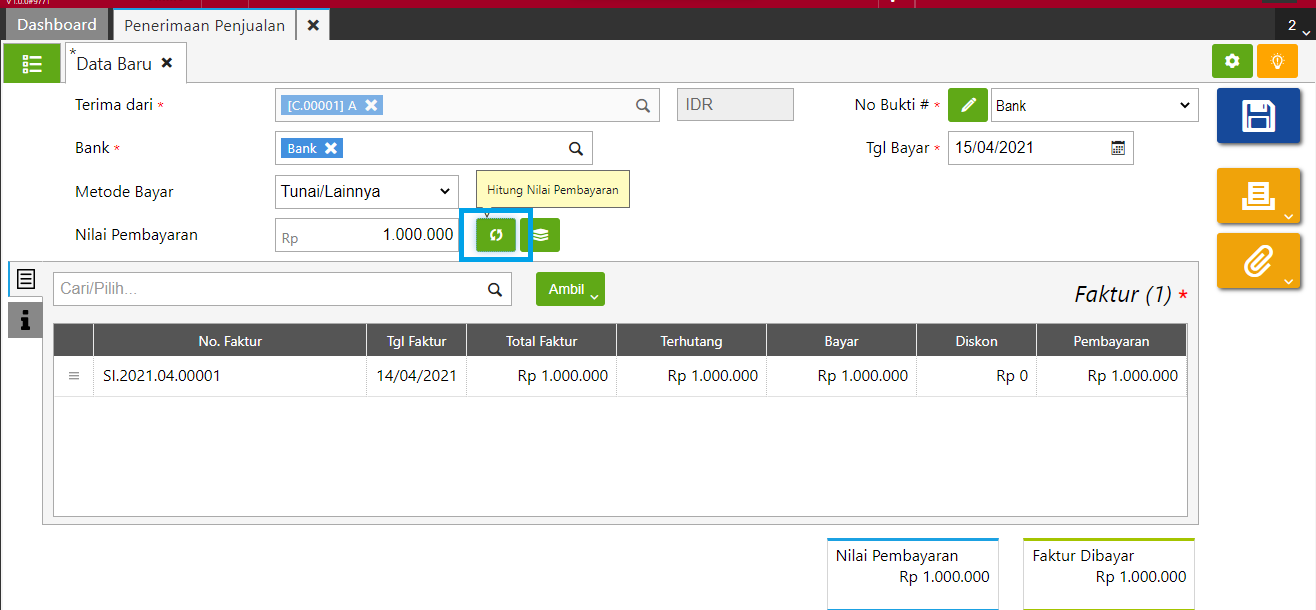The width and height of the screenshot is (1316, 610).
Task: Click the Cari/Pilih search input field
Action: click(x=268, y=289)
